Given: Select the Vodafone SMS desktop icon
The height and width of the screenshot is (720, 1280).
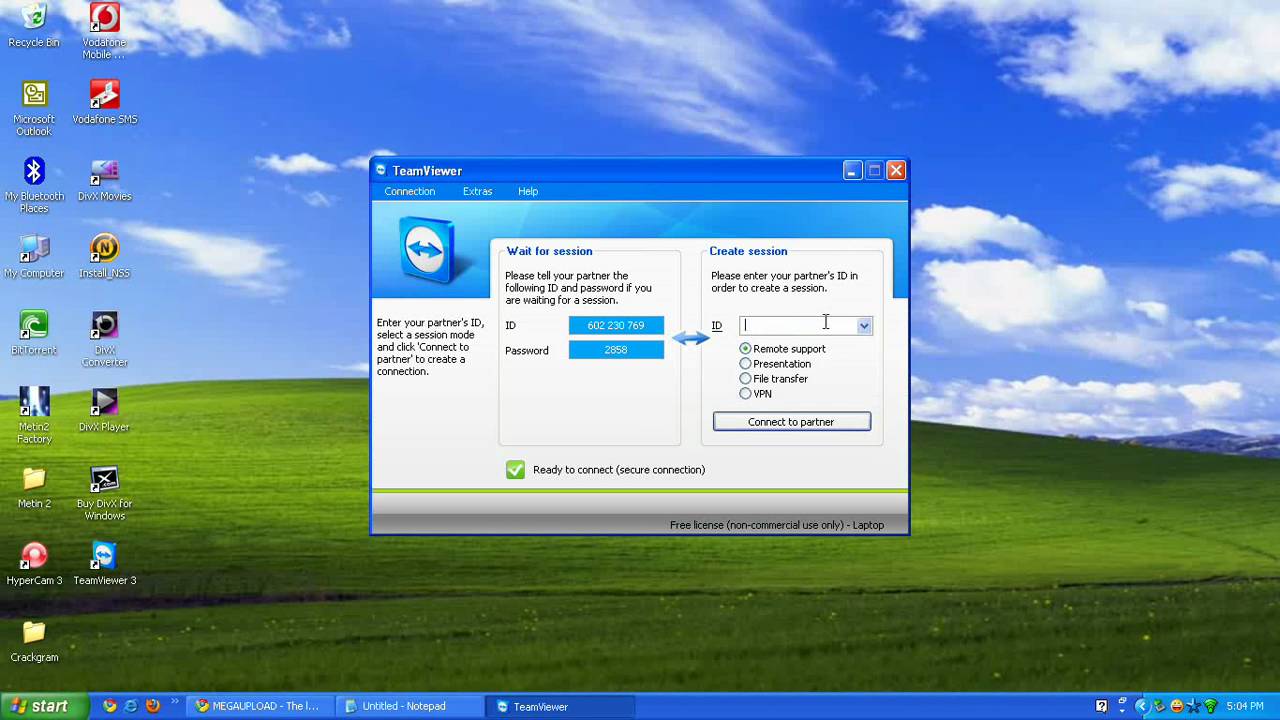Looking at the screenshot, I should 104,103.
